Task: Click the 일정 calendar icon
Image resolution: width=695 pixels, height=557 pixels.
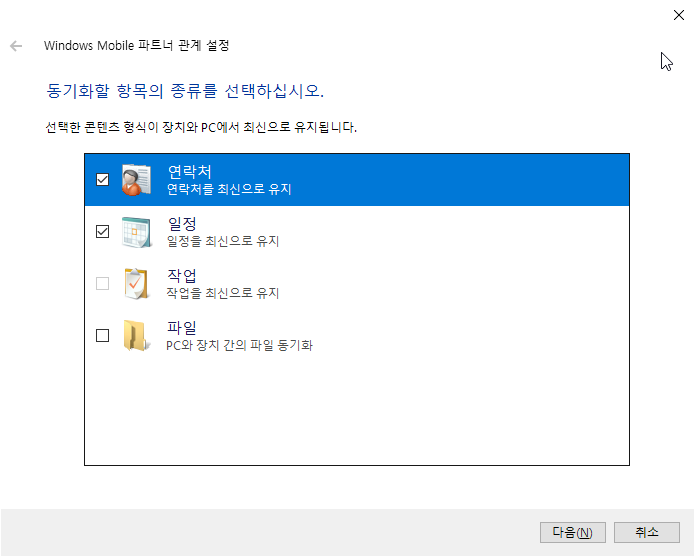Action: coord(137,232)
